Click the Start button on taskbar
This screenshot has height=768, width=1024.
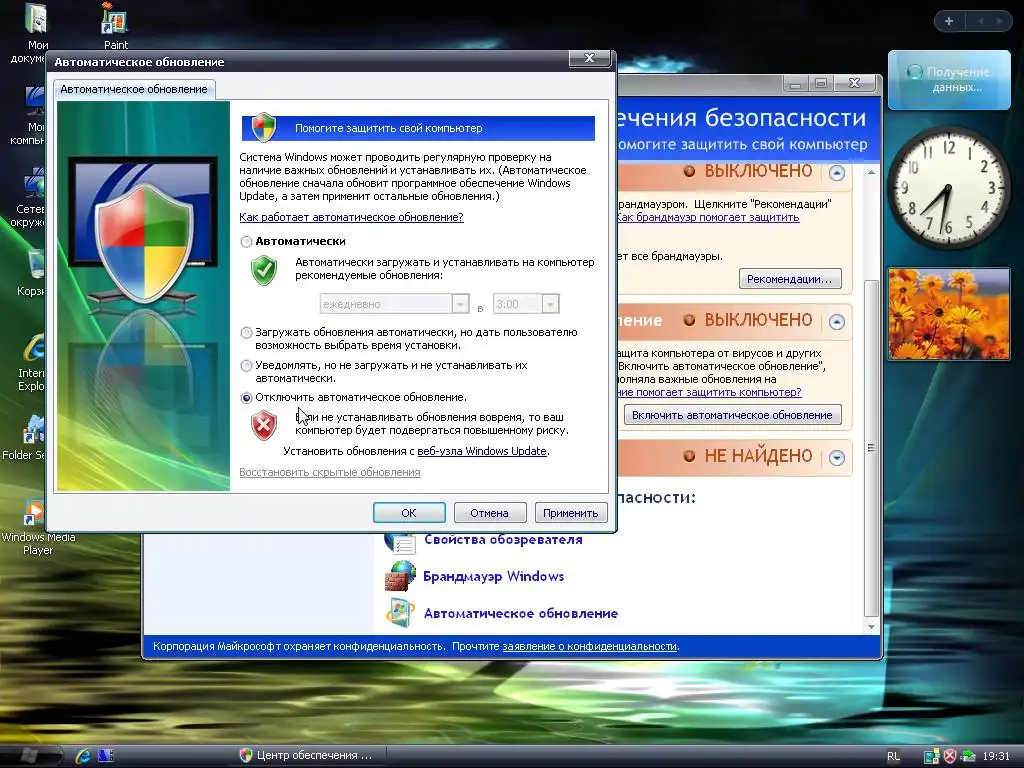(29, 755)
